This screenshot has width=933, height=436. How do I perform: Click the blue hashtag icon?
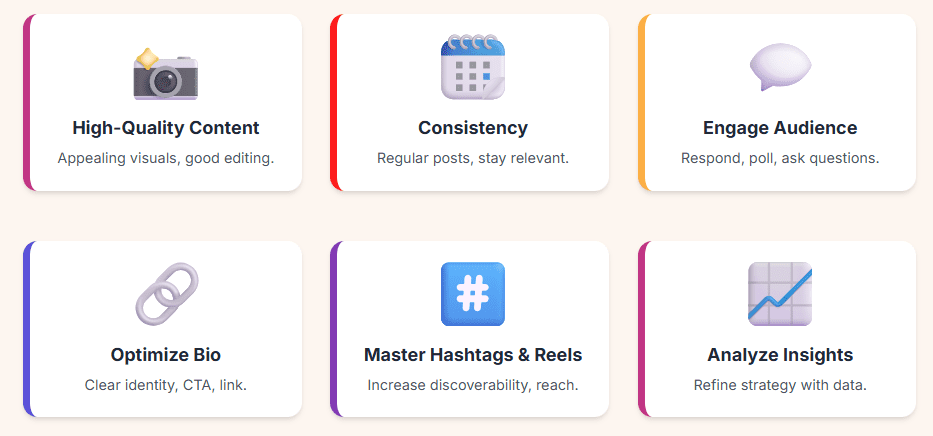click(x=473, y=294)
